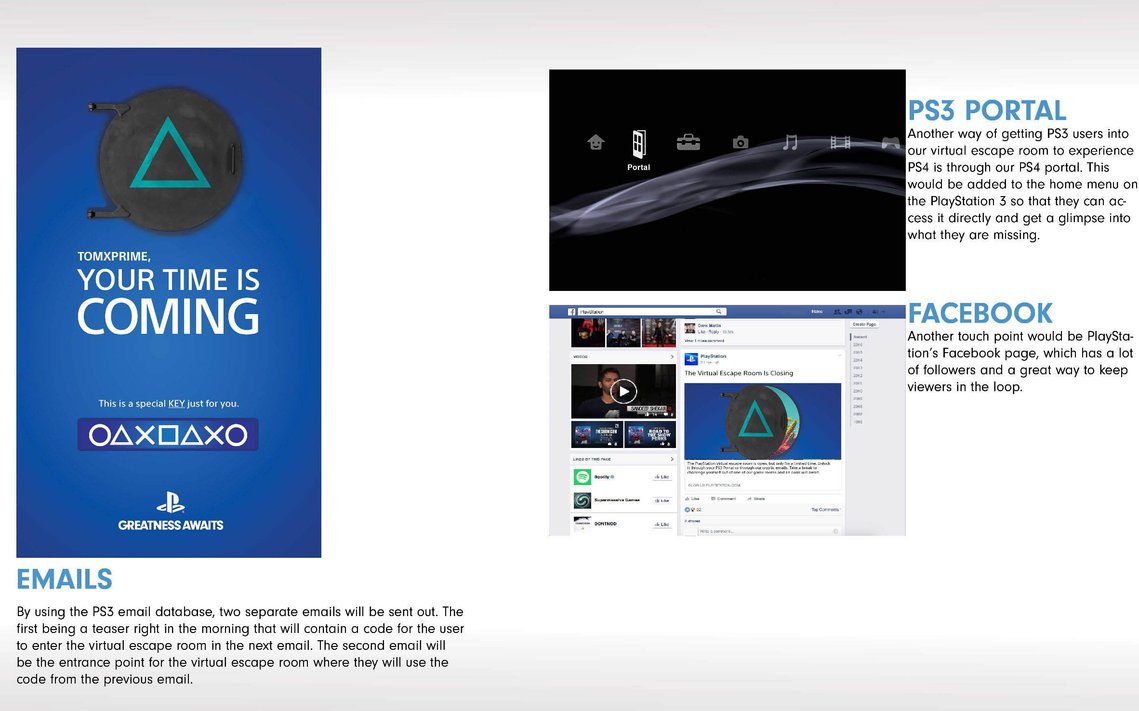
Task: Open the Portal door icon on the PS3 menu
Action: [x=639, y=144]
